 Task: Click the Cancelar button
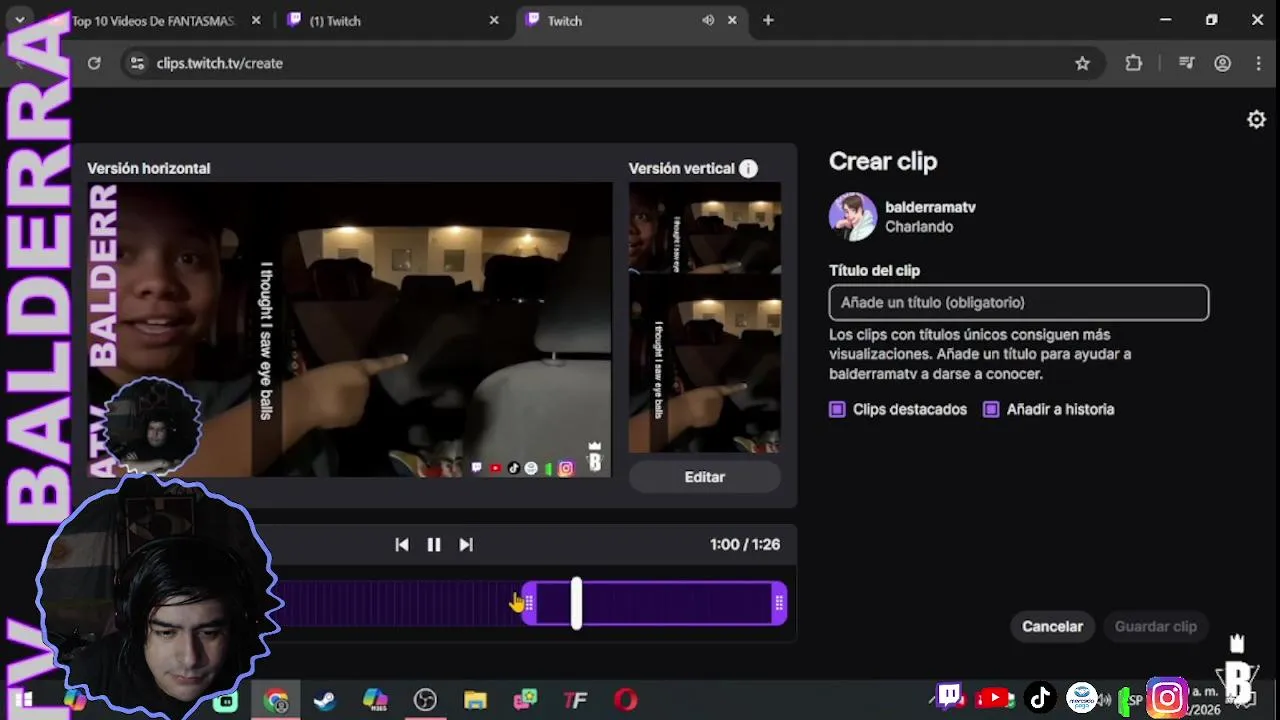point(1052,626)
